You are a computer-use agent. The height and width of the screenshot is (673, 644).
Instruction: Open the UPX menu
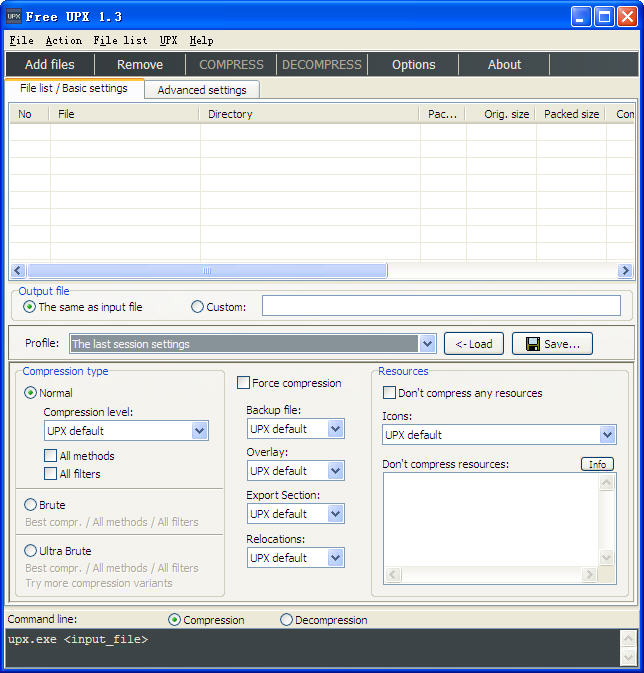click(168, 41)
